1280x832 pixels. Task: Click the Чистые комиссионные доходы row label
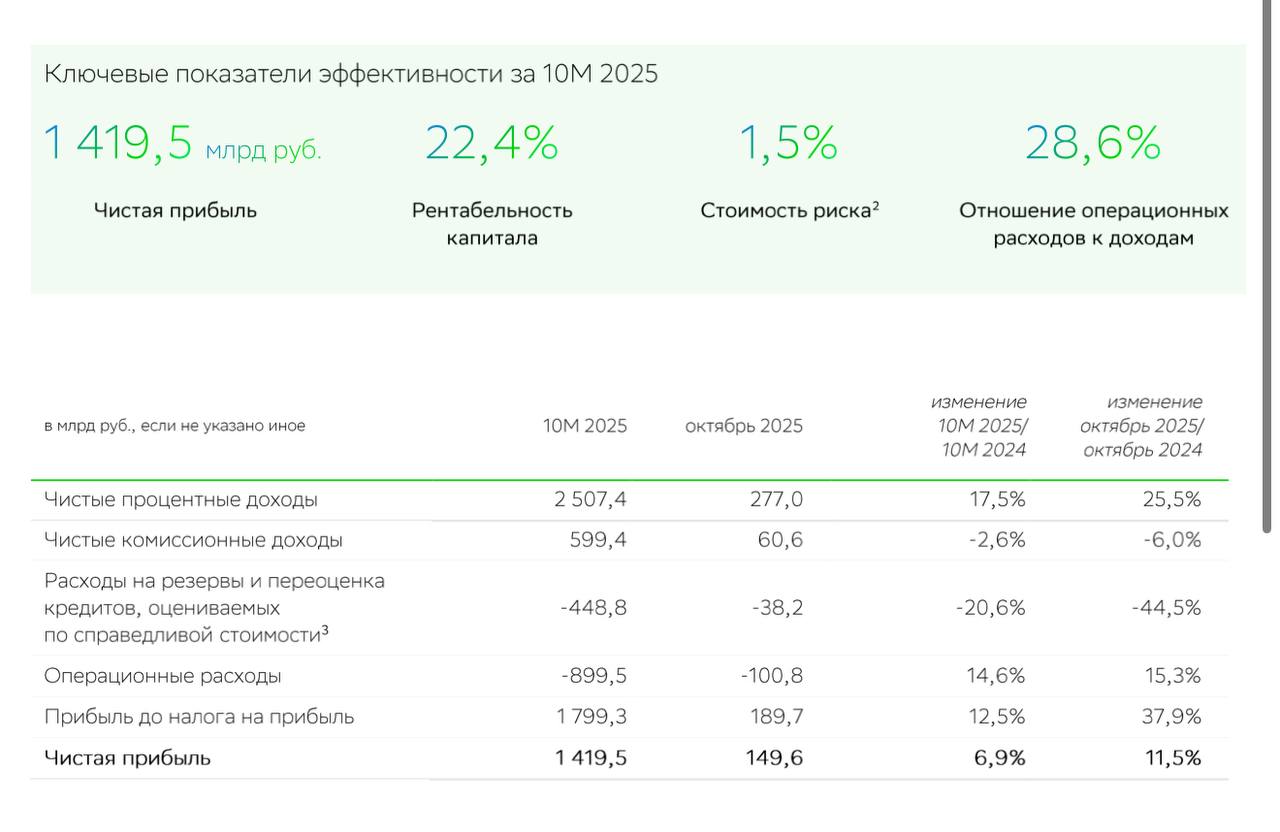193,540
